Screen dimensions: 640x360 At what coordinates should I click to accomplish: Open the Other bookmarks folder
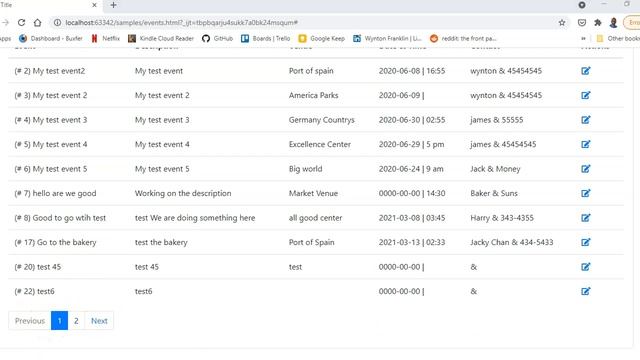tap(618, 38)
